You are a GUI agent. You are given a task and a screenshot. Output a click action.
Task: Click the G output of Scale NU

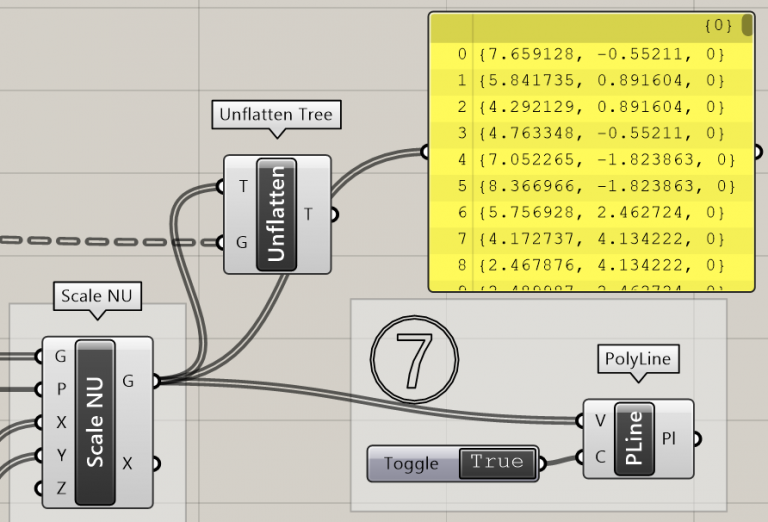pyautogui.click(x=128, y=381)
